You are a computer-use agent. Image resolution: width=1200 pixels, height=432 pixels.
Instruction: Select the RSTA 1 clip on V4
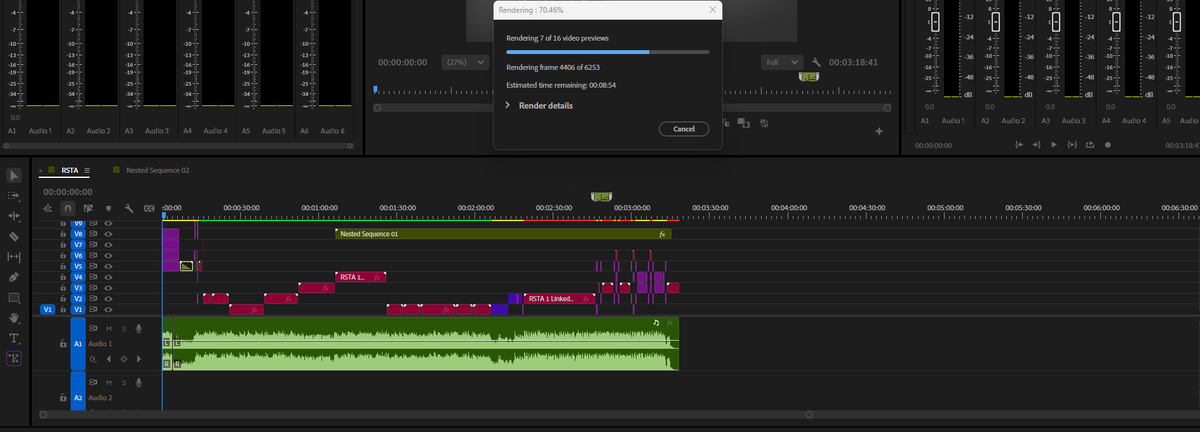click(x=360, y=277)
